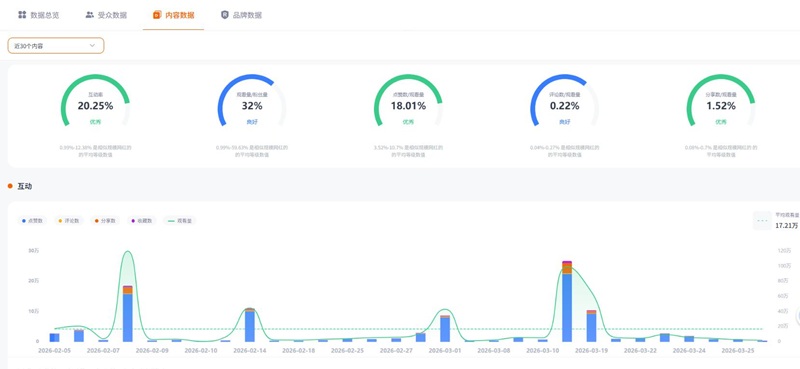This screenshot has height=369, width=800.
Task: Click the 互动 section heading
Action: point(24,186)
